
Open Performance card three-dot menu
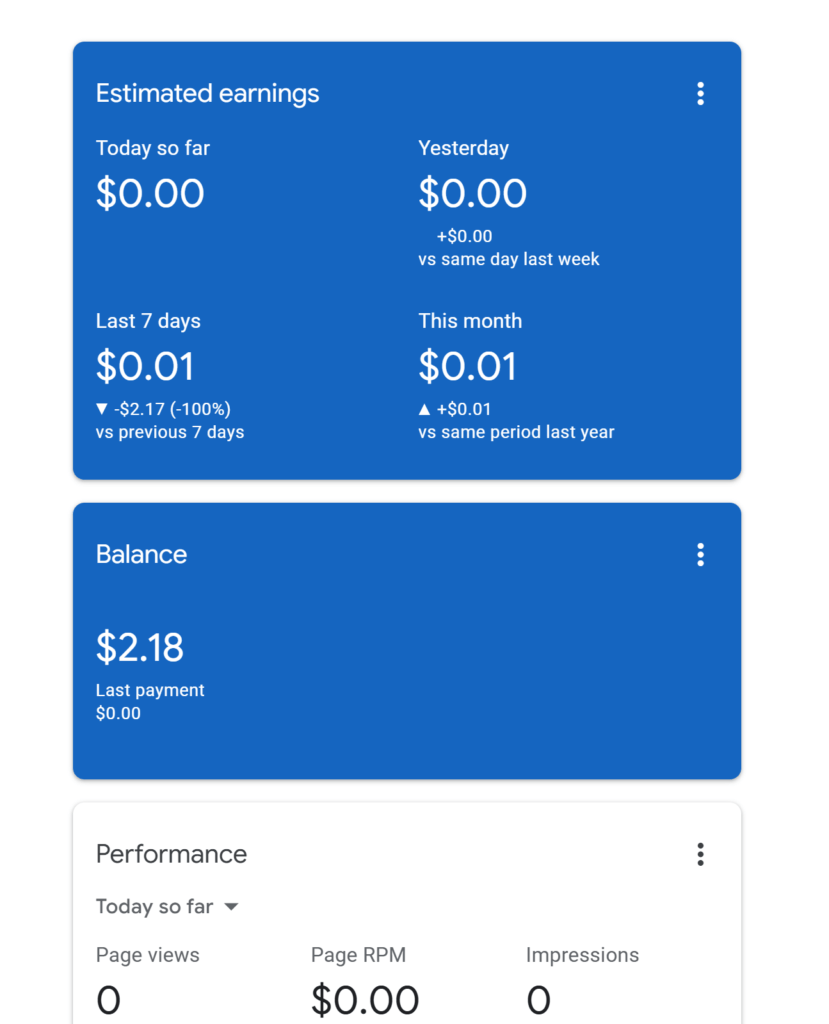(700, 854)
